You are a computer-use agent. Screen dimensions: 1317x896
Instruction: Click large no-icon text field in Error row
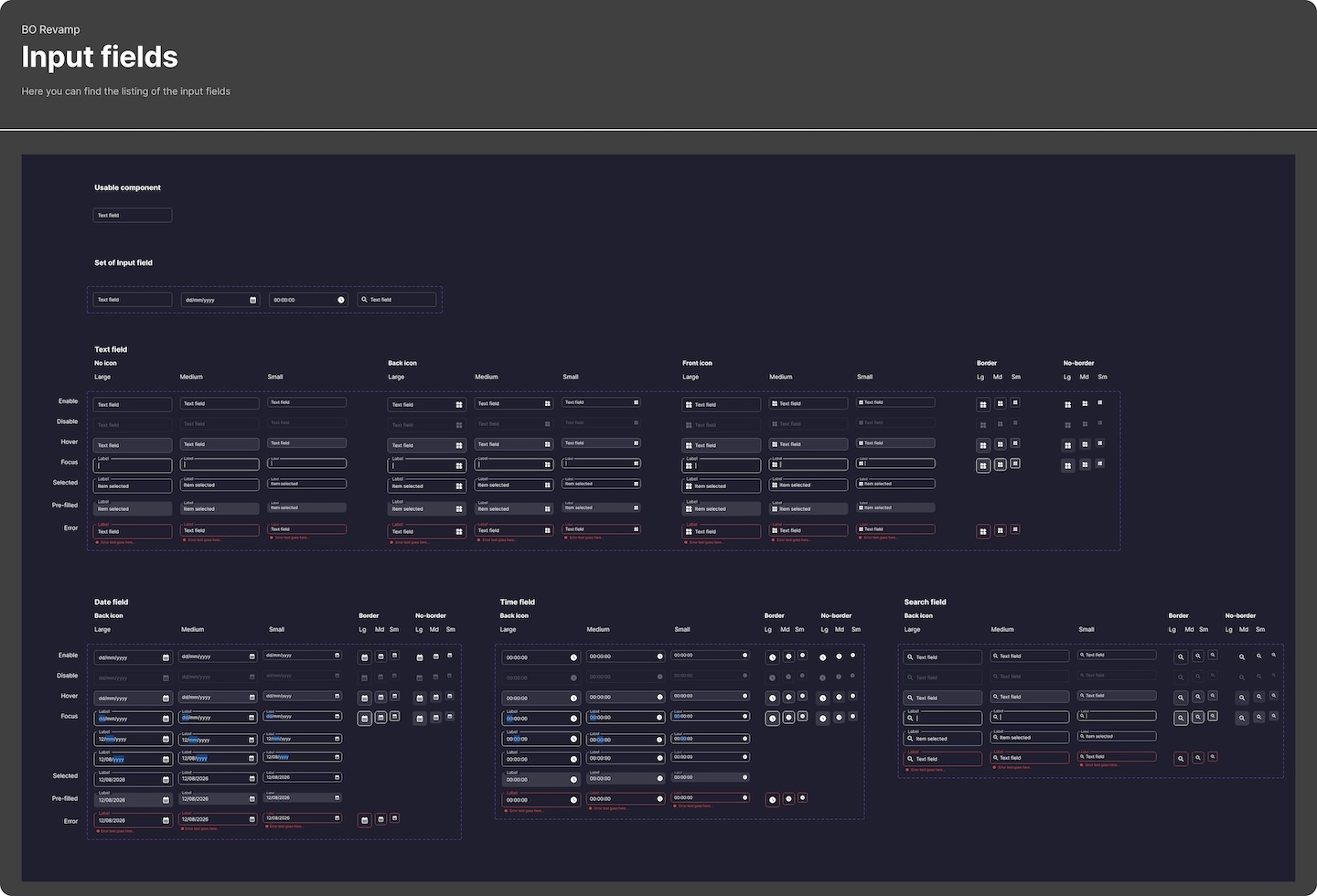pyautogui.click(x=133, y=531)
